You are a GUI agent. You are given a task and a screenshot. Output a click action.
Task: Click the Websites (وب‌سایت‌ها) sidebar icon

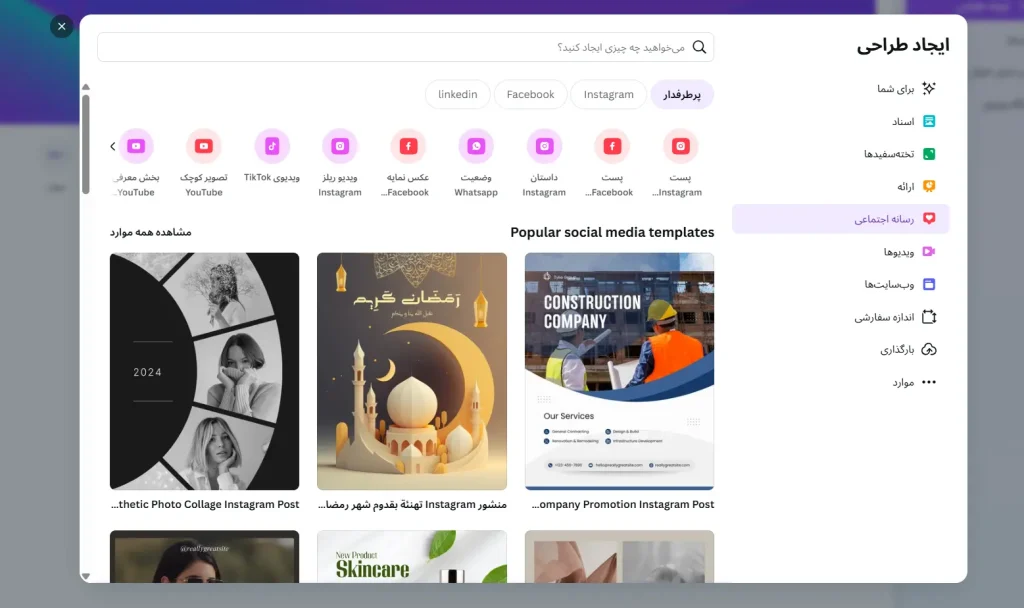click(929, 284)
